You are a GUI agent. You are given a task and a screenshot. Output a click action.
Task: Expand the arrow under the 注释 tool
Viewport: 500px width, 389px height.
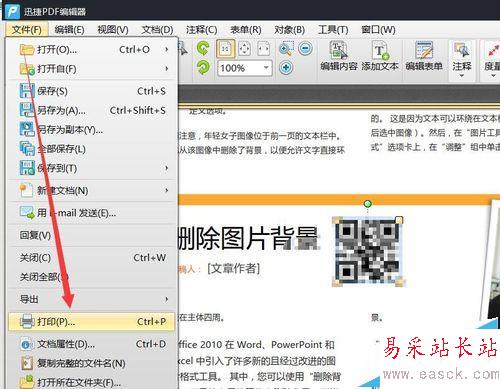pyautogui.click(x=462, y=76)
